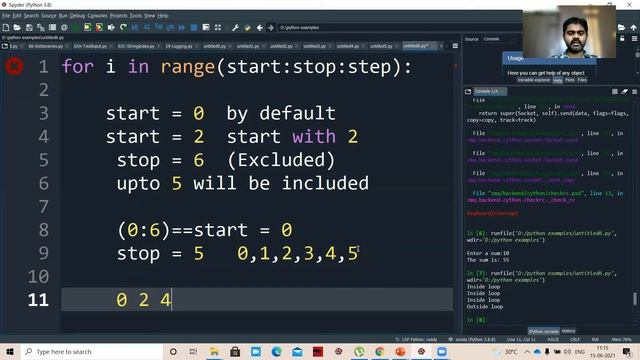Open the Run menu
Image resolution: width=640 pixels, height=360 pixels.
coord(63,16)
